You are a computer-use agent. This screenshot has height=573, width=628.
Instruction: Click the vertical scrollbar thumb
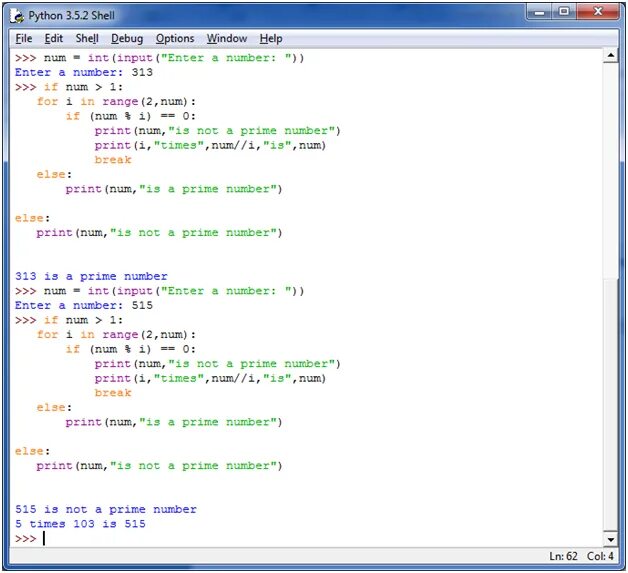click(x=610, y=404)
